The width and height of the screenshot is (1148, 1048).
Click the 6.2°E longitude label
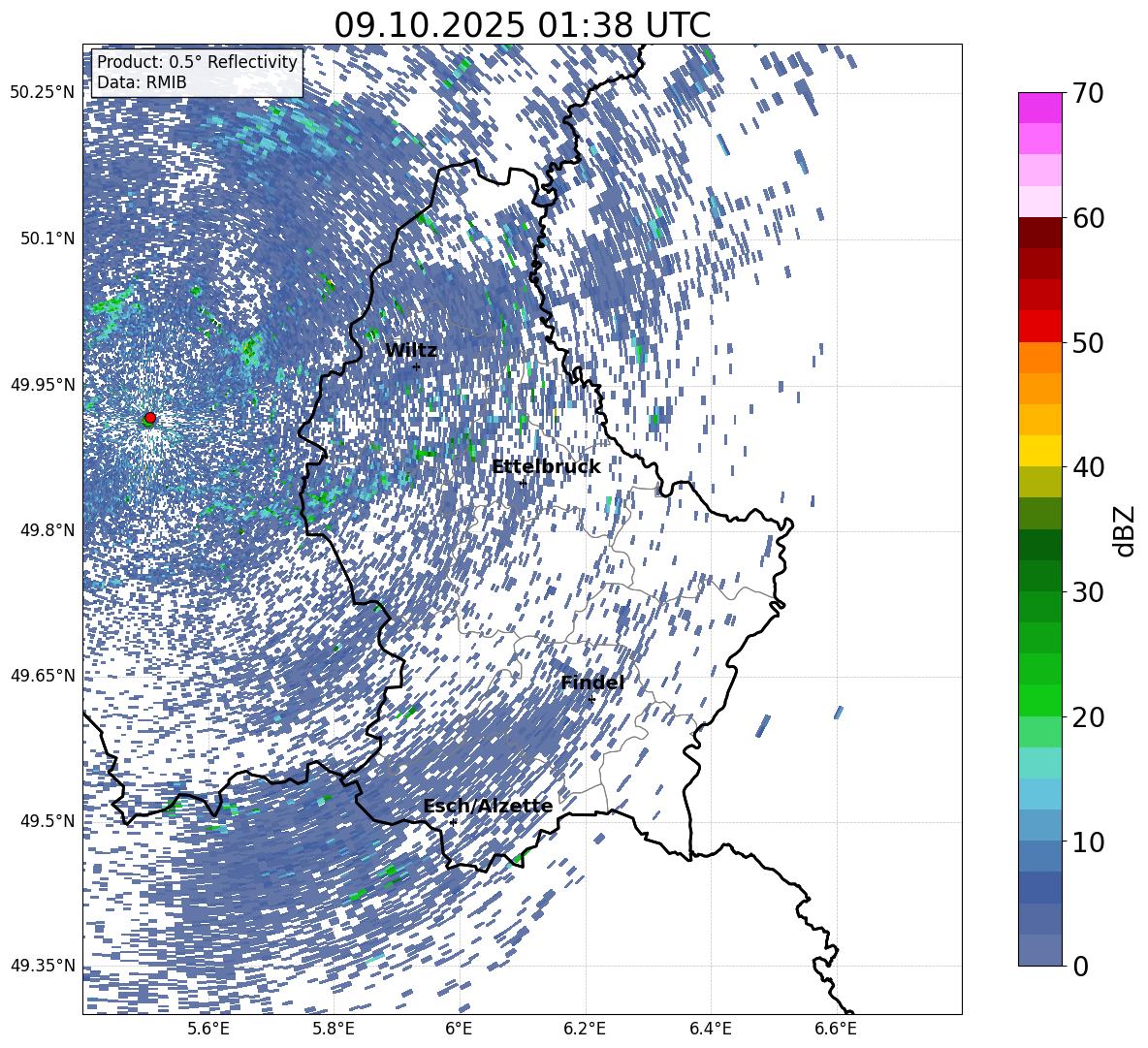pos(585,1029)
